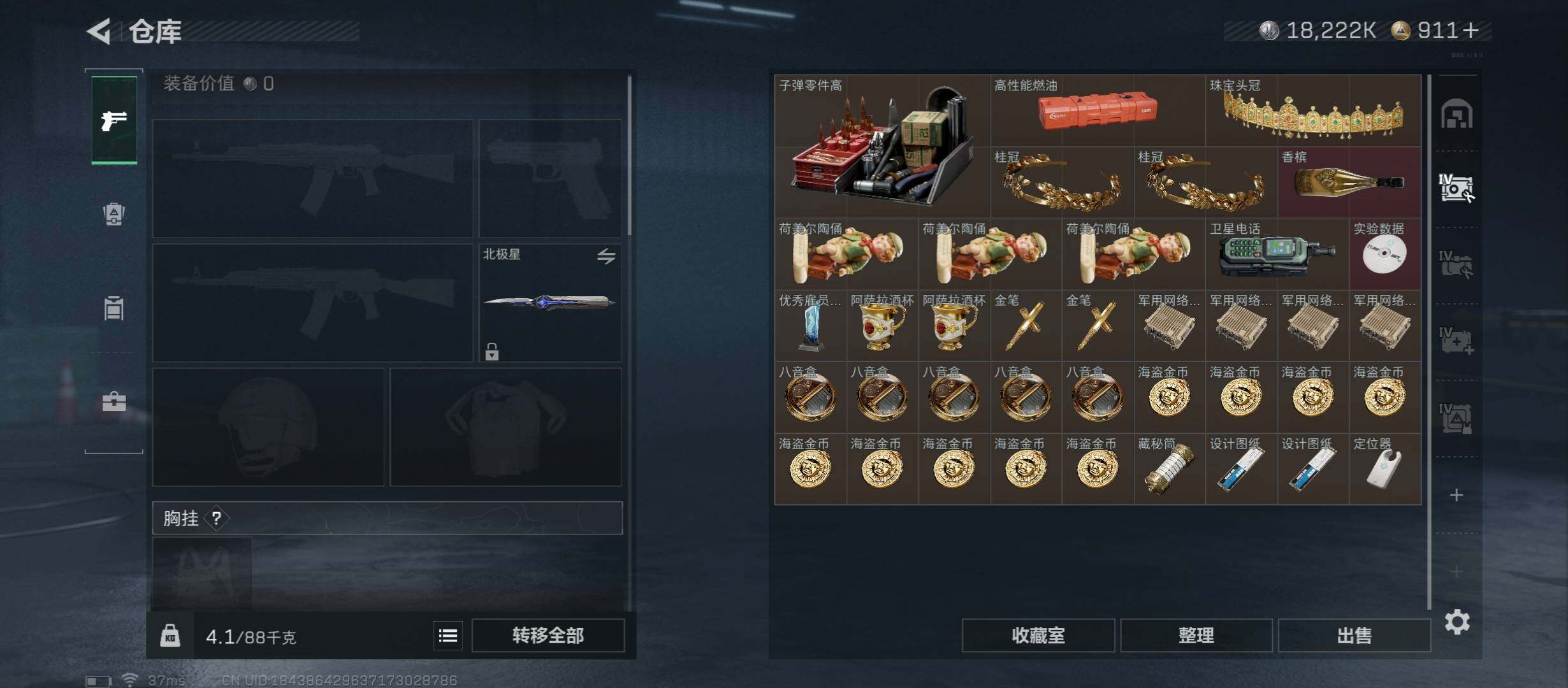Open the 胸挂 help question mark
The width and height of the screenshot is (1568, 688).
pos(217,518)
